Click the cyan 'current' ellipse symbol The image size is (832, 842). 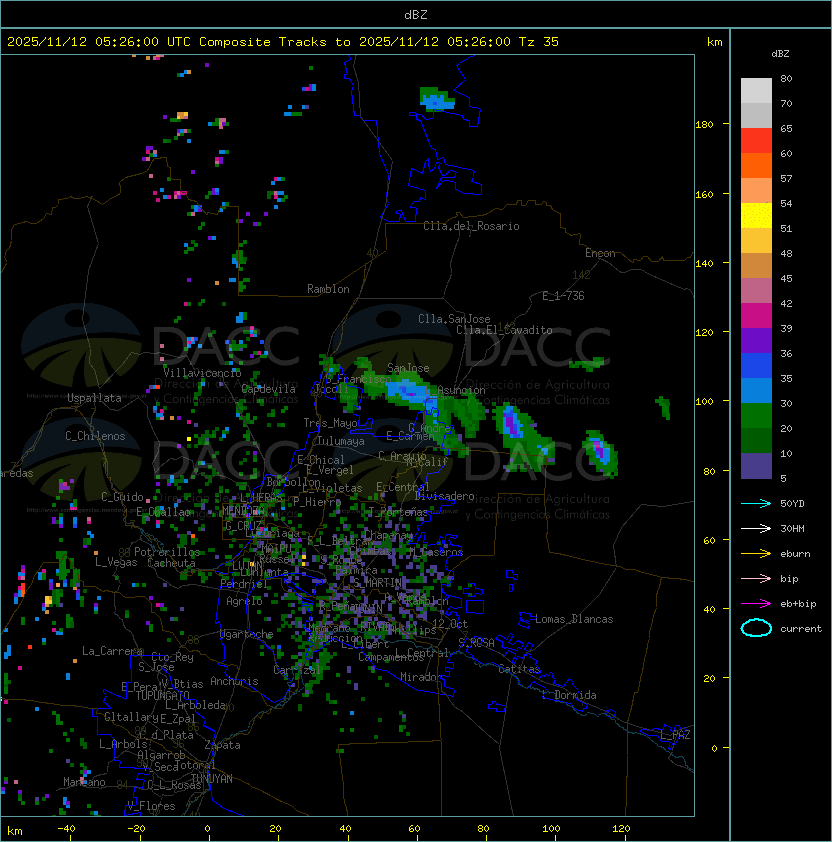[x=756, y=628]
